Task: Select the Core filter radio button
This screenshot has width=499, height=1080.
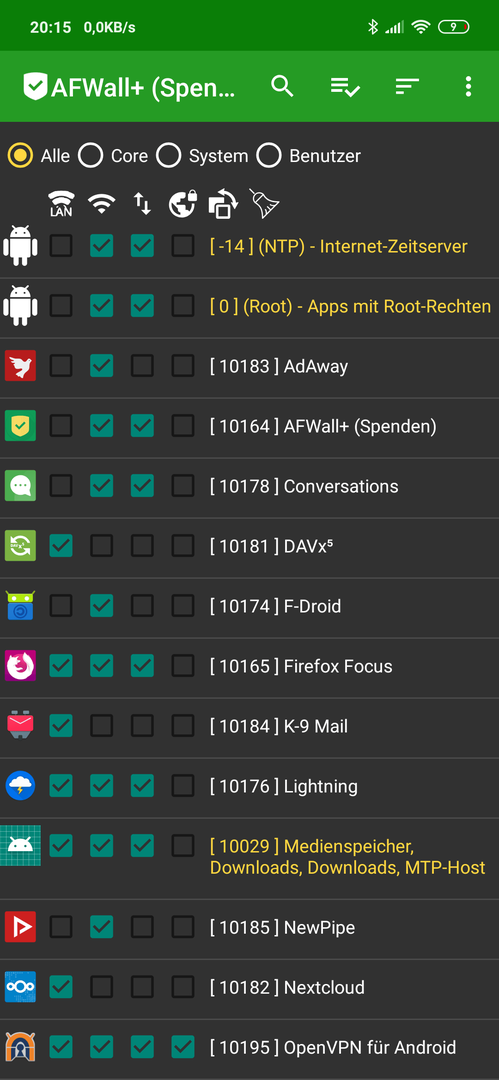Action: (90, 156)
